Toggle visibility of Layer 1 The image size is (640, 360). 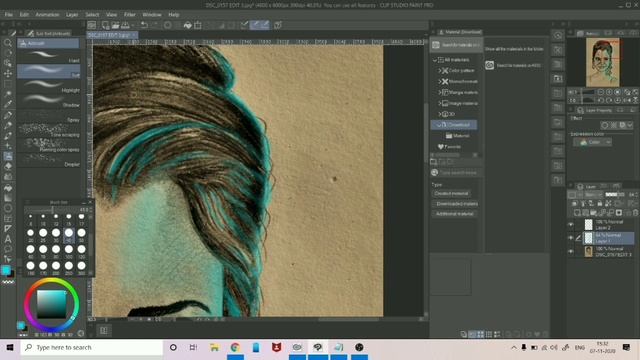(x=571, y=238)
